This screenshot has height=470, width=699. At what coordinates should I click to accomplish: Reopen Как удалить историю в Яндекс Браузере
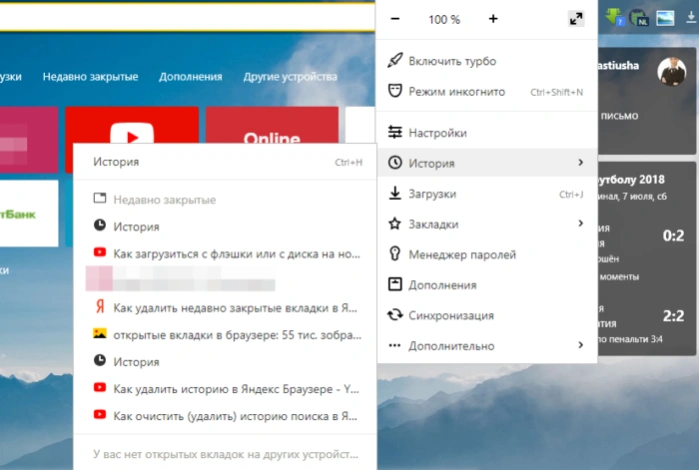pyautogui.click(x=225, y=389)
